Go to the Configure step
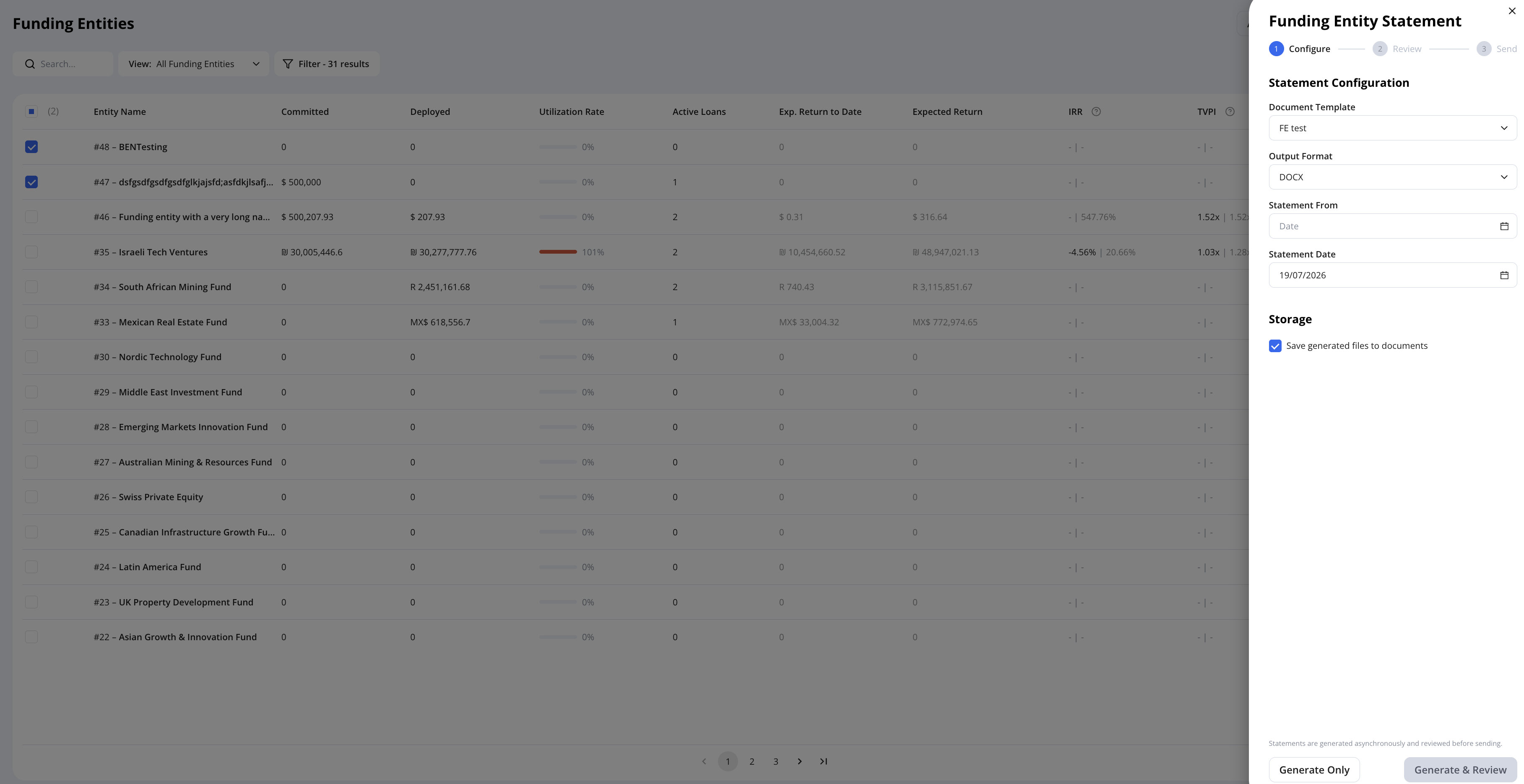 tap(1299, 49)
